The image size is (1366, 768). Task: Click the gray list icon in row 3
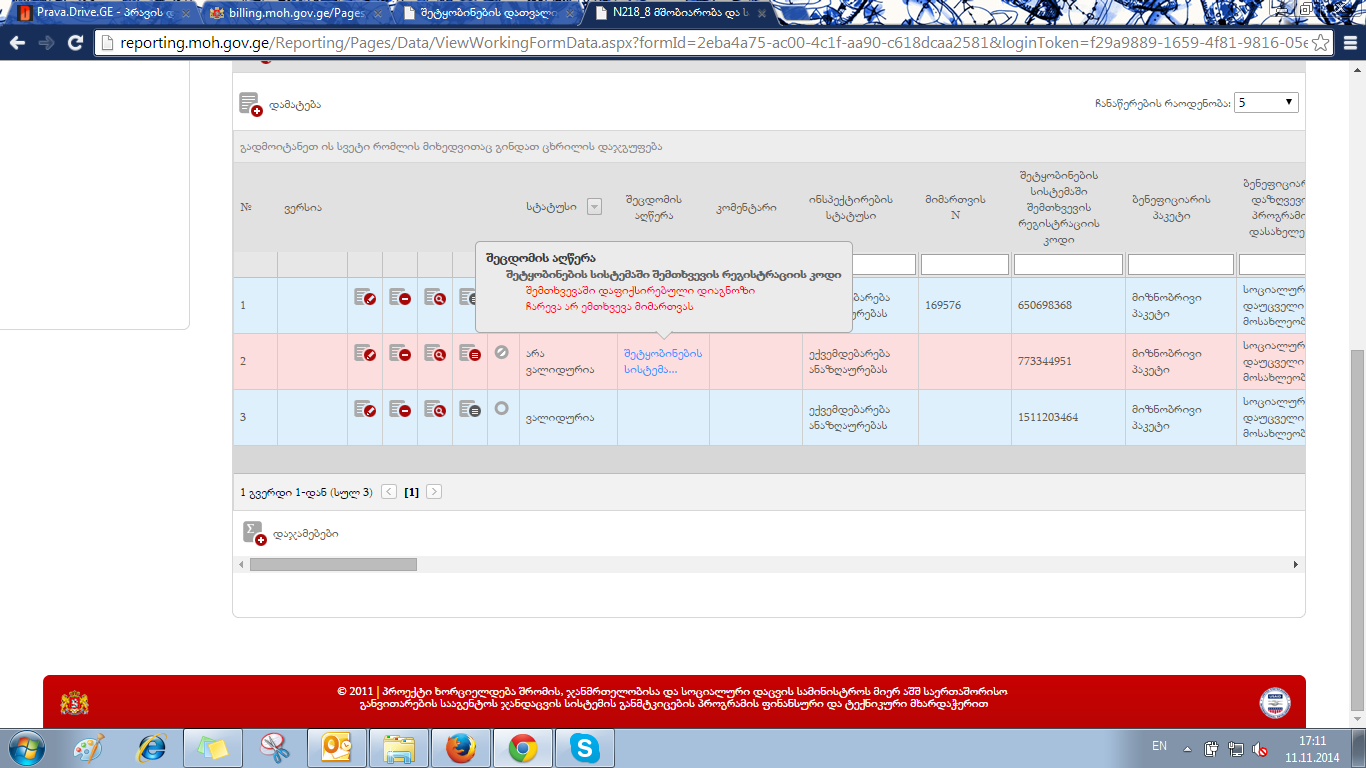(x=470, y=410)
